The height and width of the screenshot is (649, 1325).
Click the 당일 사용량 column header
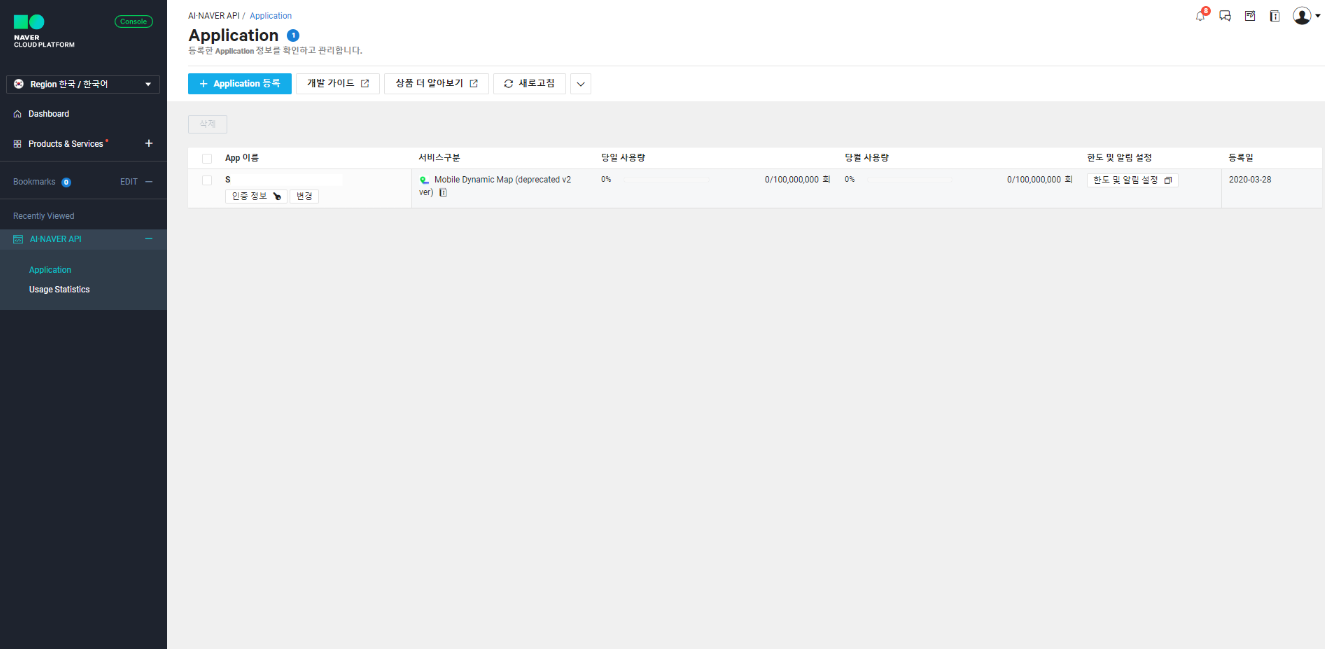pyautogui.click(x=623, y=158)
